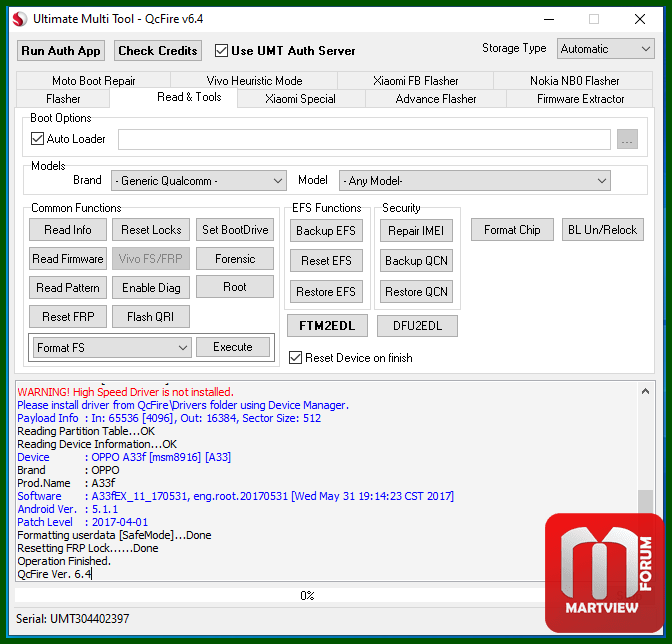
Task: Click the Root button
Action: [235, 287]
